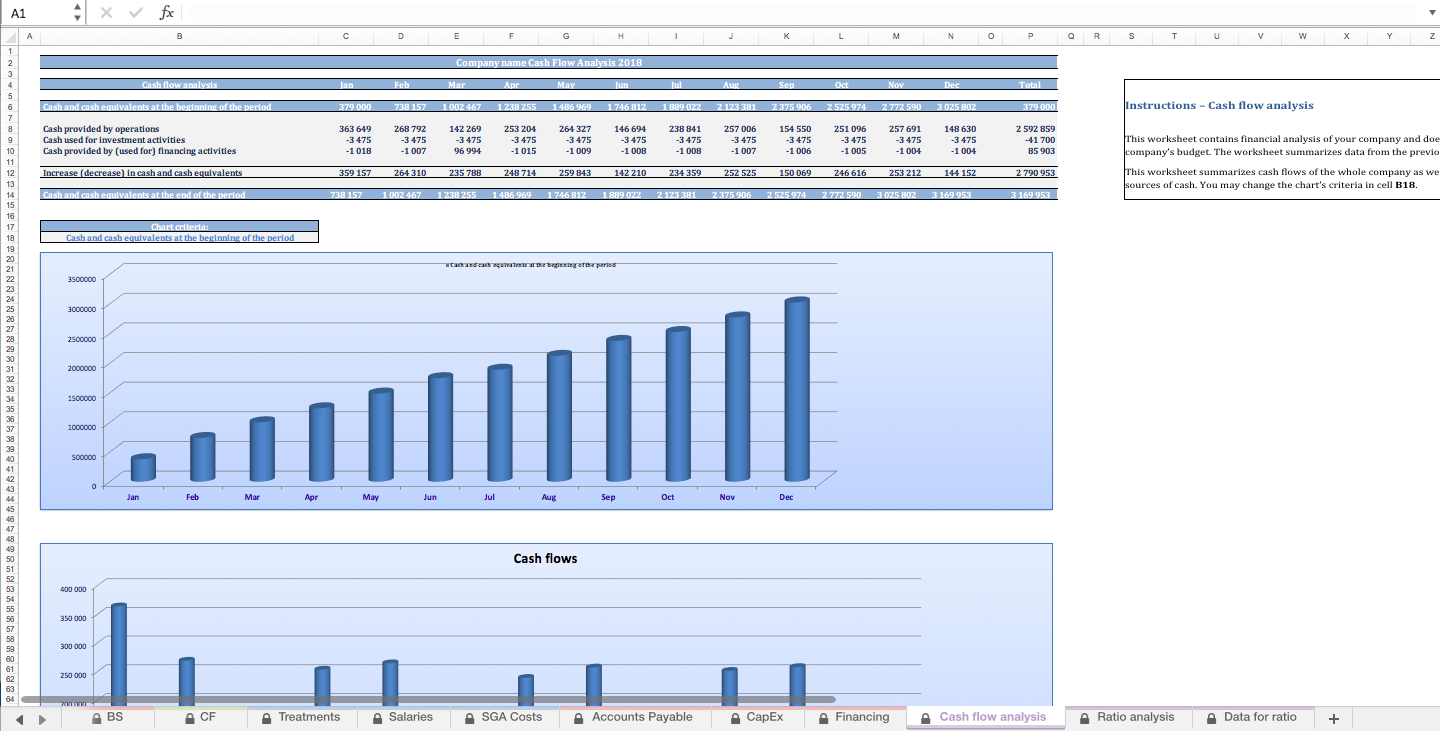Click the Name Box showing A1
This screenshot has height=731, width=1440.
click(35, 12)
